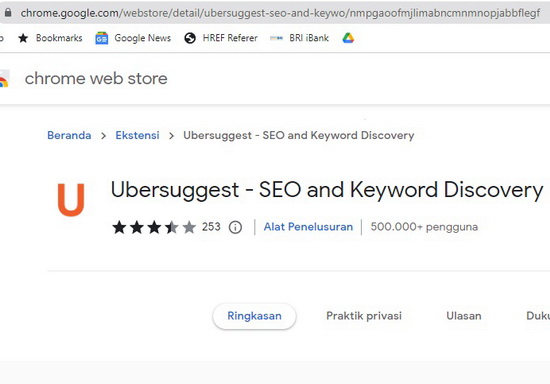Open the Bookmarks star bookmark

pos(50,38)
